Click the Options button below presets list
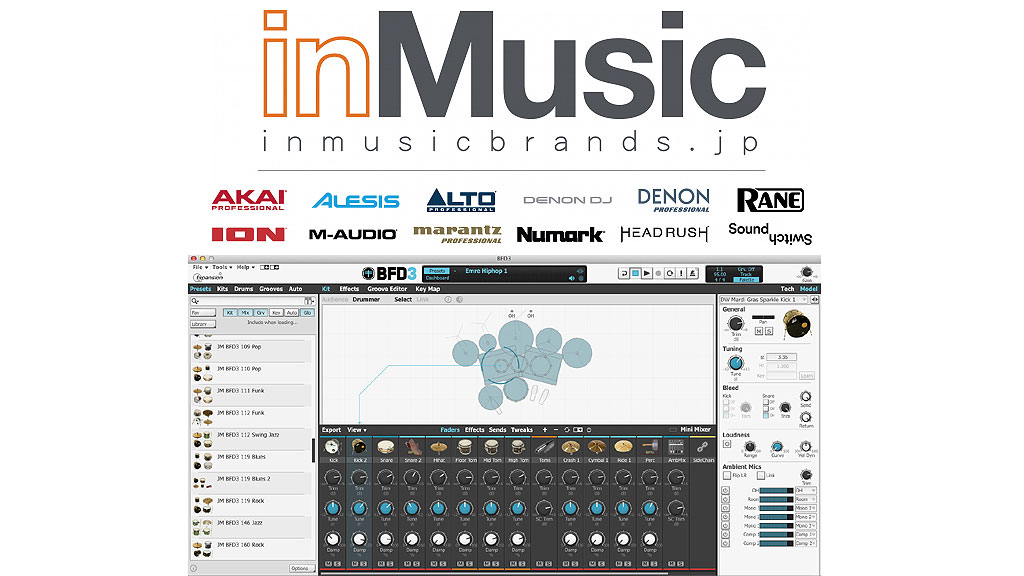Image resolution: width=1024 pixels, height=576 pixels. [x=300, y=568]
